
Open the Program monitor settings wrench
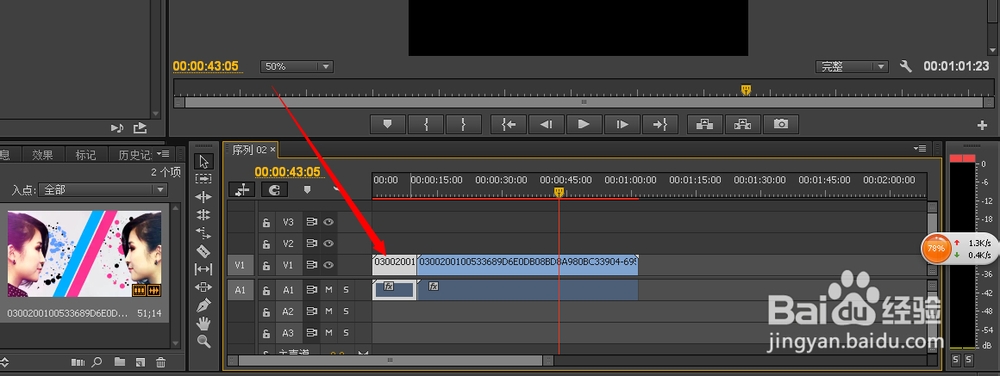pos(906,66)
